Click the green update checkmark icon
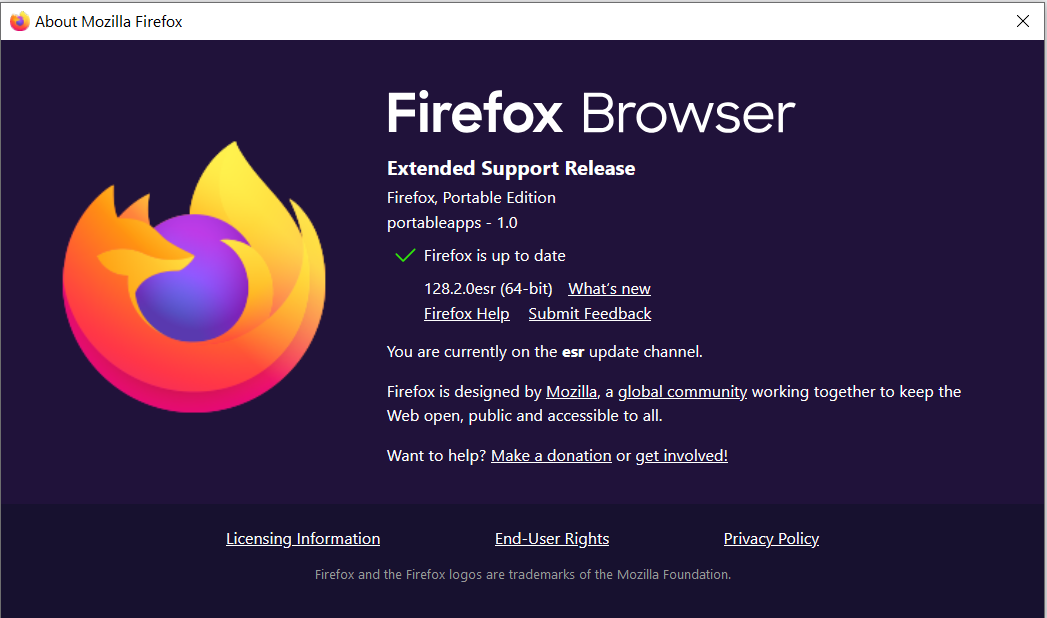 [404, 256]
